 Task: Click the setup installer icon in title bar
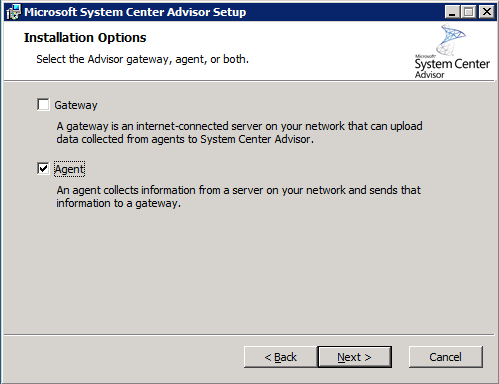[x=13, y=12]
